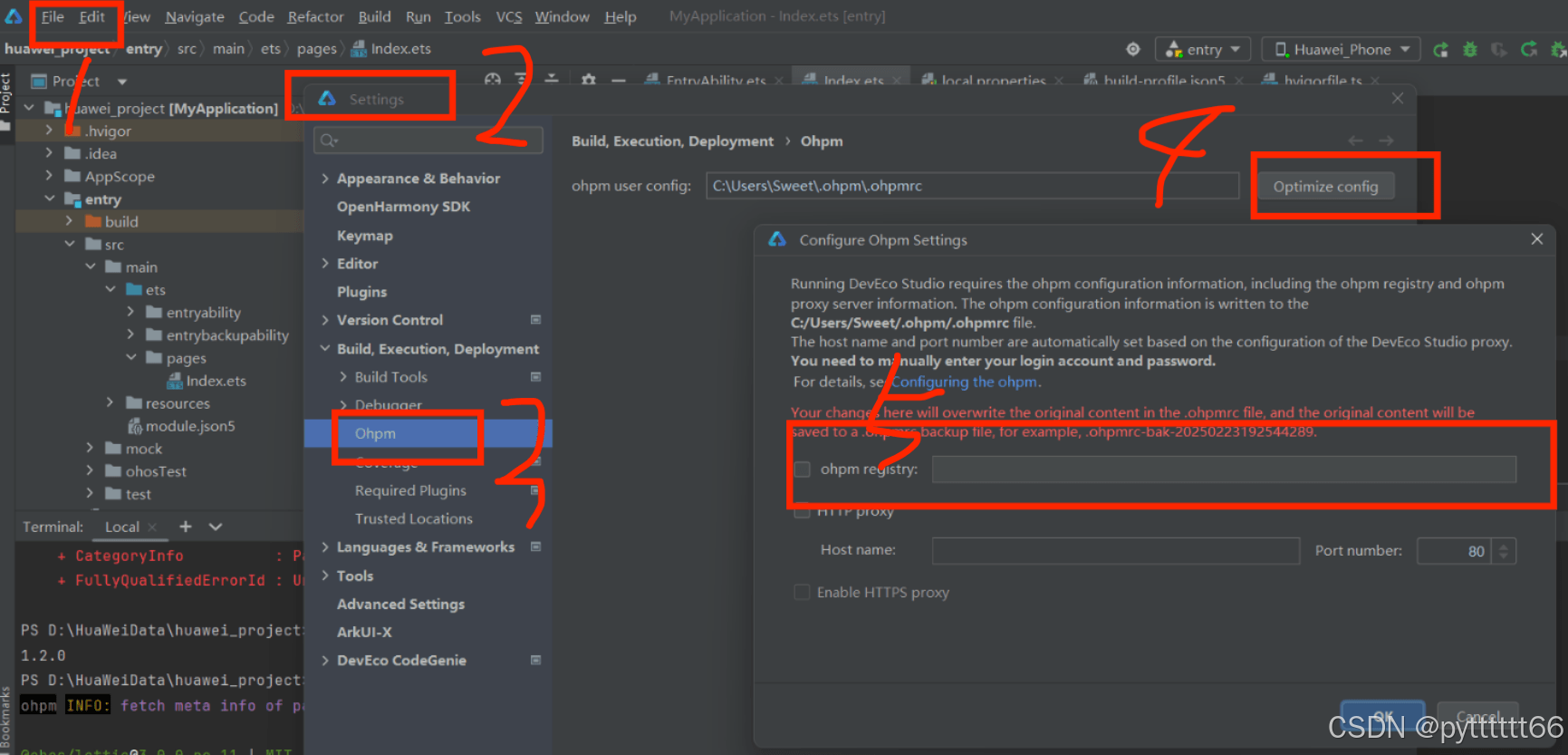
Task: Open the terminal tabs dropdown chevron
Action: (216, 527)
